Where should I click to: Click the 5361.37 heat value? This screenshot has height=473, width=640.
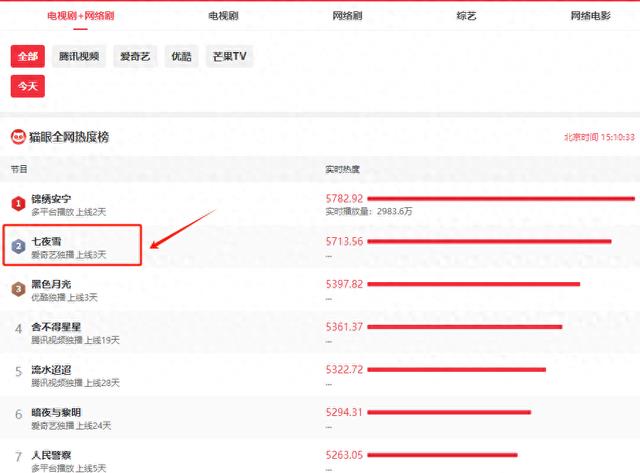344,327
